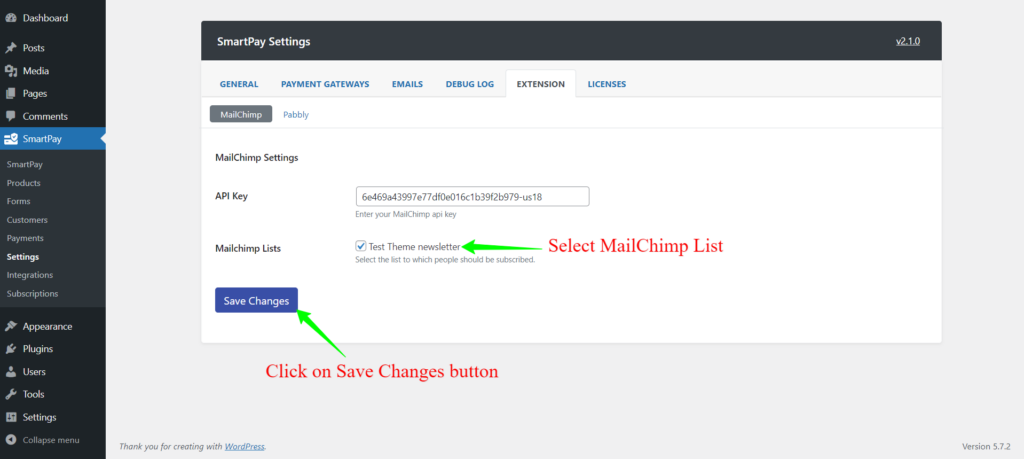The width and height of the screenshot is (1024, 459).
Task: Open Integrations in SmartPay submenu
Action: pyautogui.click(x=30, y=275)
